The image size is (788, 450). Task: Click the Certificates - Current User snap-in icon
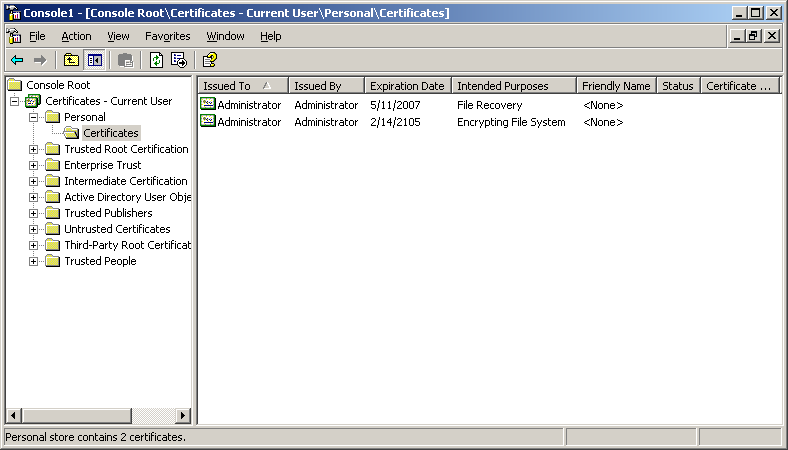click(33, 101)
